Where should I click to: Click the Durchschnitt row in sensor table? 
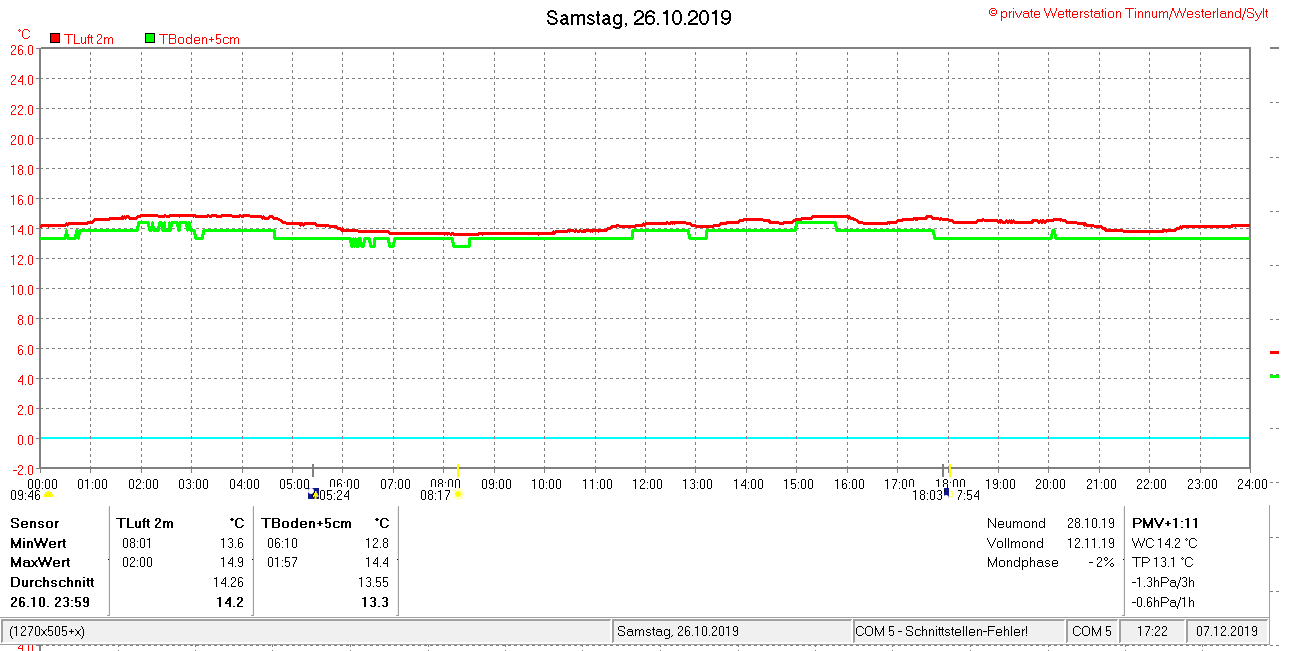tap(52, 582)
